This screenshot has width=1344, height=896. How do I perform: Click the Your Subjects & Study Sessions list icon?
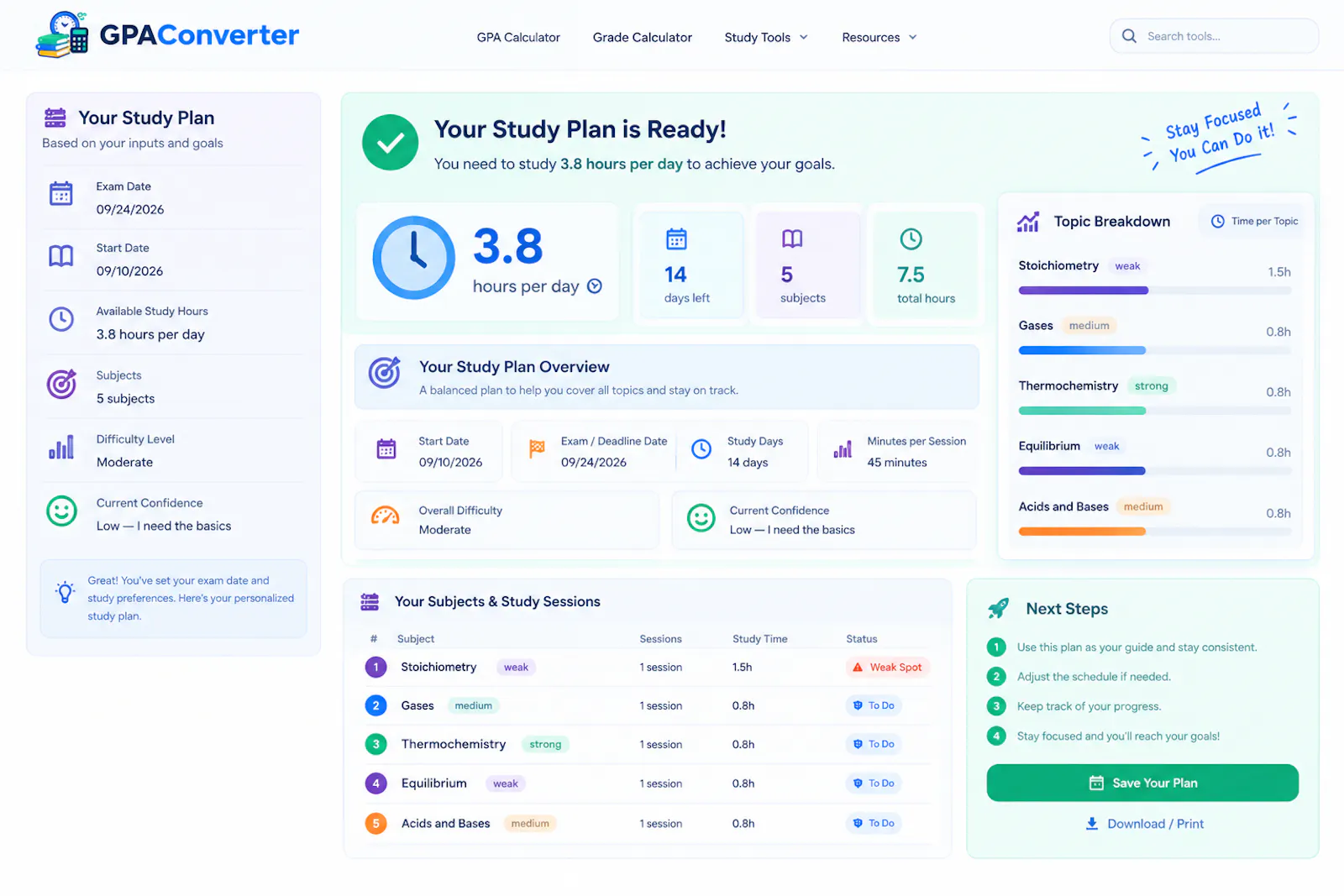[370, 601]
